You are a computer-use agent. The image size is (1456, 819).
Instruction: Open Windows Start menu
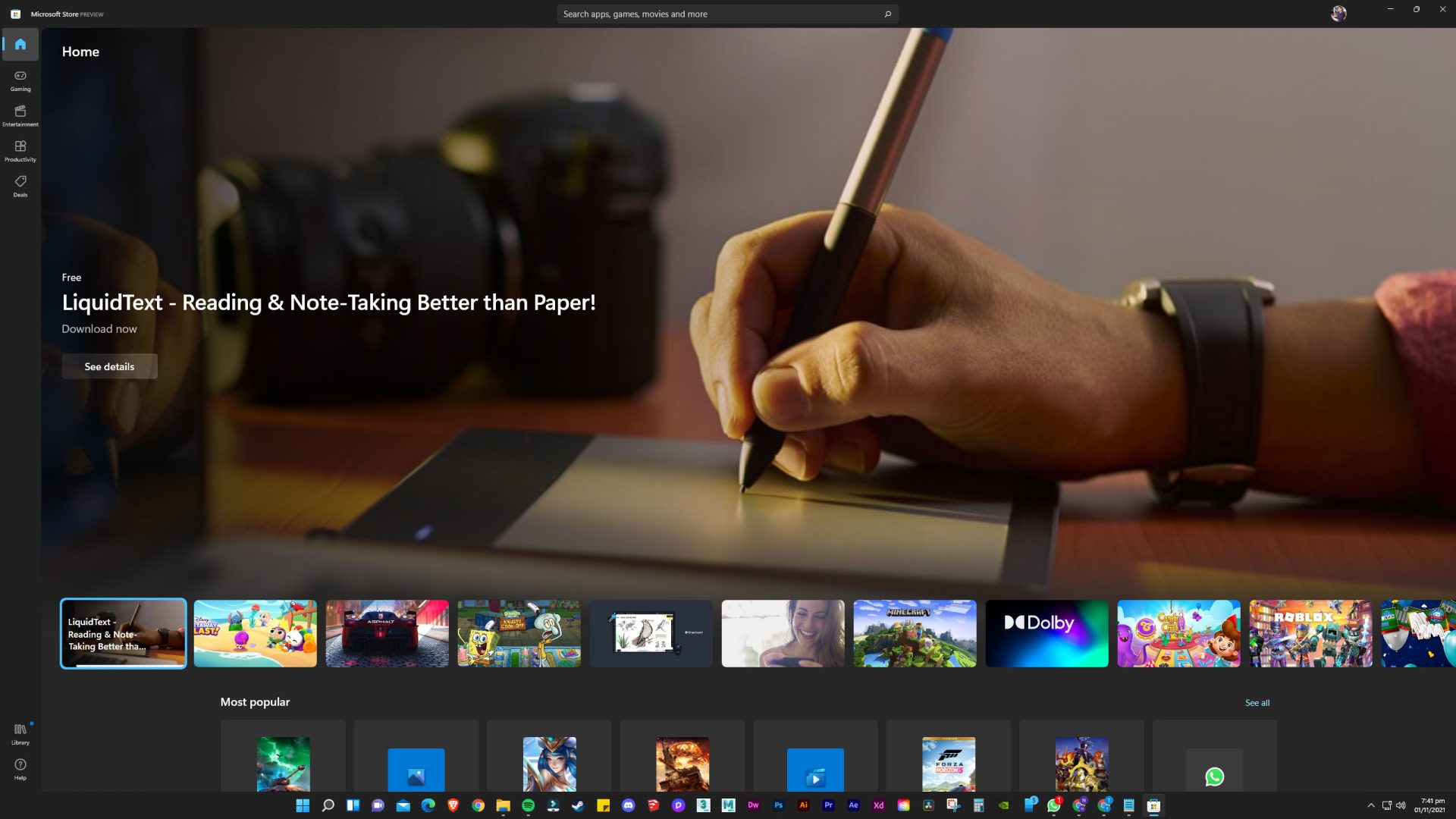coord(303,805)
